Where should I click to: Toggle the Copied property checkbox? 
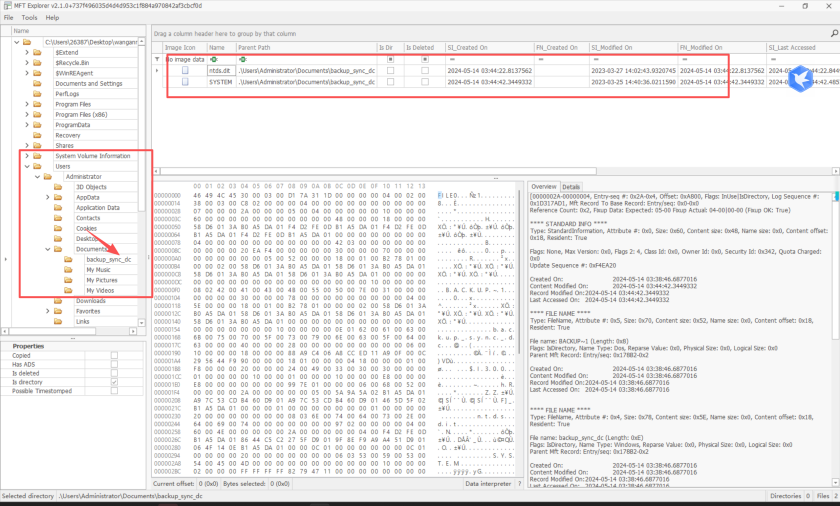pos(114,355)
